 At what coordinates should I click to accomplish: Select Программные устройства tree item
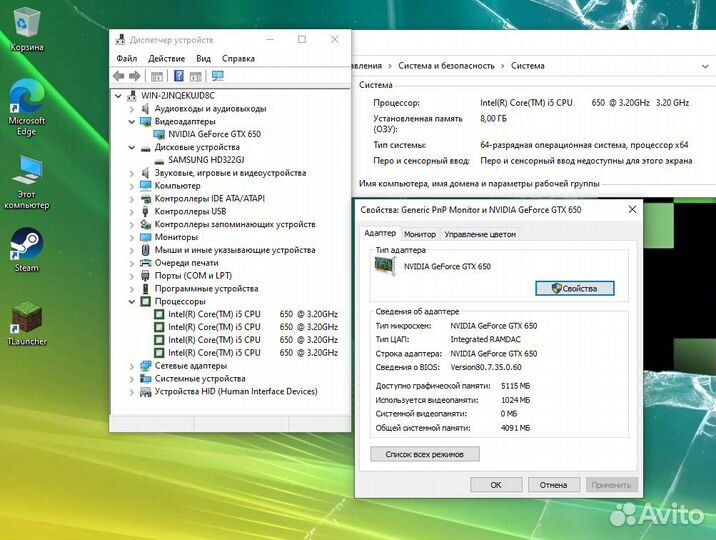pos(206,288)
